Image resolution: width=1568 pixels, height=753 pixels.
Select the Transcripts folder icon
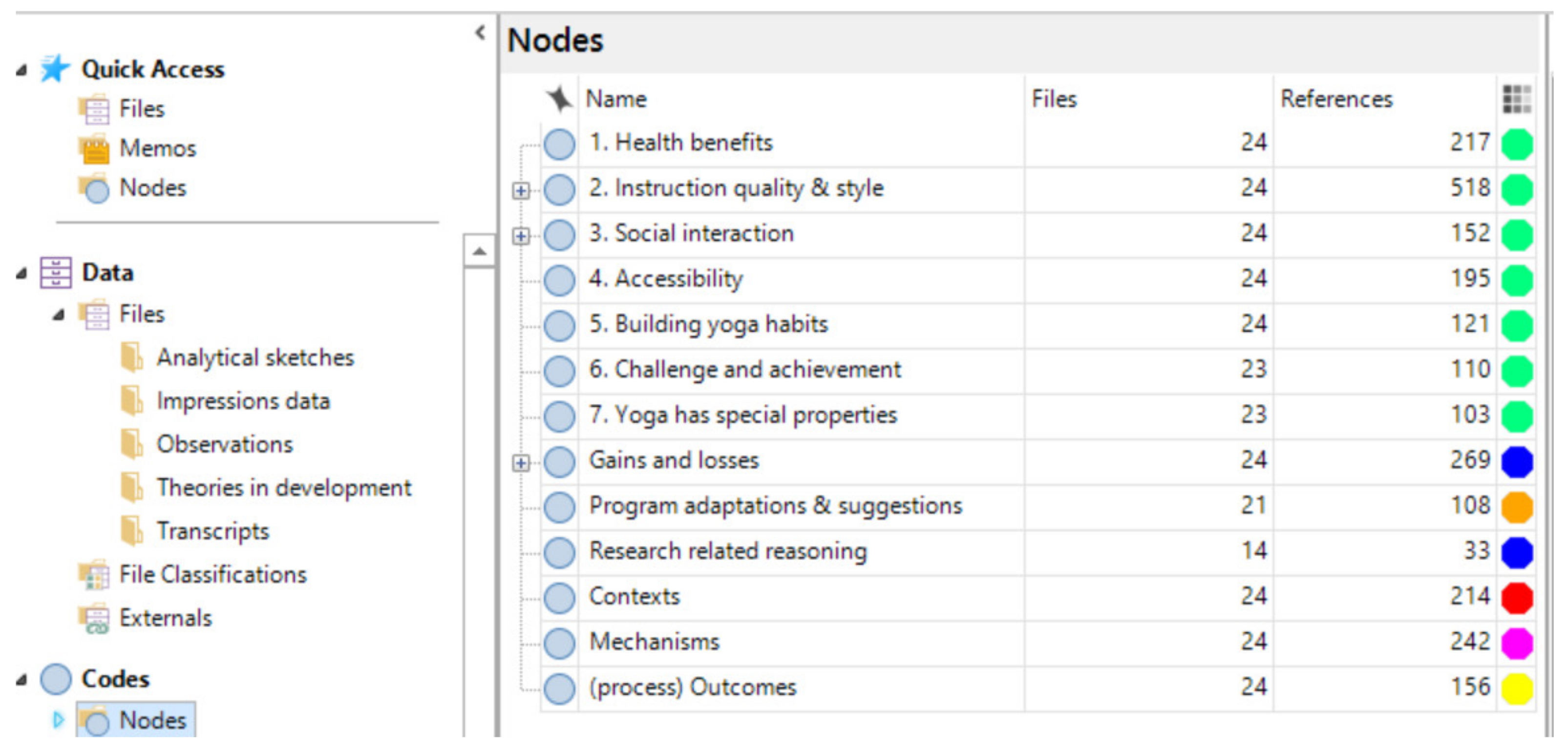pyautogui.click(x=131, y=531)
